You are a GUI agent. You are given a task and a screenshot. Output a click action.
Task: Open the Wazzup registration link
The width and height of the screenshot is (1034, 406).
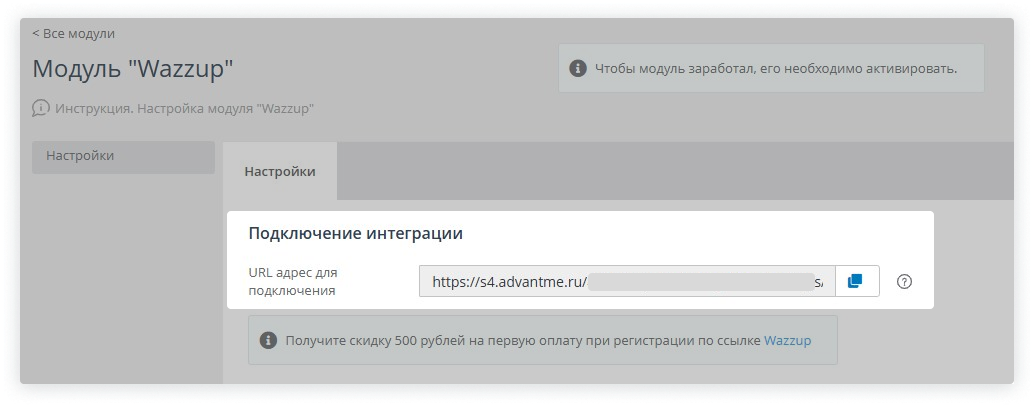(x=787, y=340)
